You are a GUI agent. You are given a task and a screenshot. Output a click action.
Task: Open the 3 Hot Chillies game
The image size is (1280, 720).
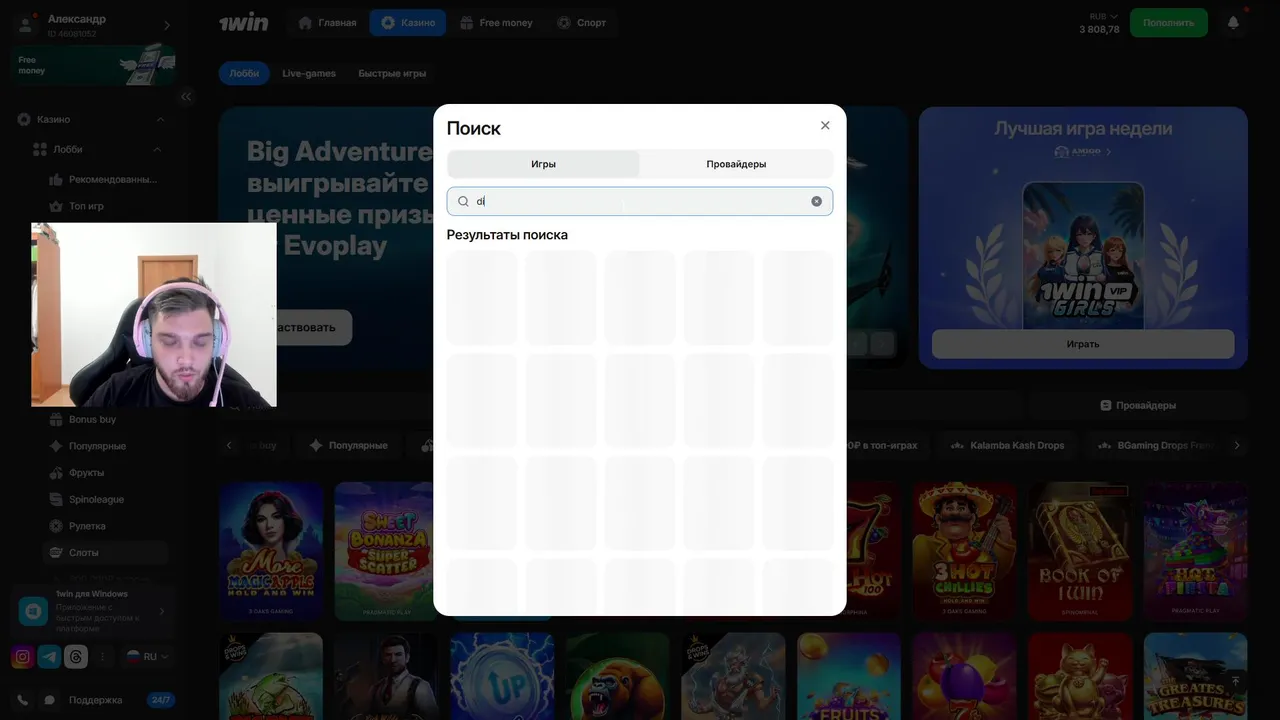click(964, 552)
